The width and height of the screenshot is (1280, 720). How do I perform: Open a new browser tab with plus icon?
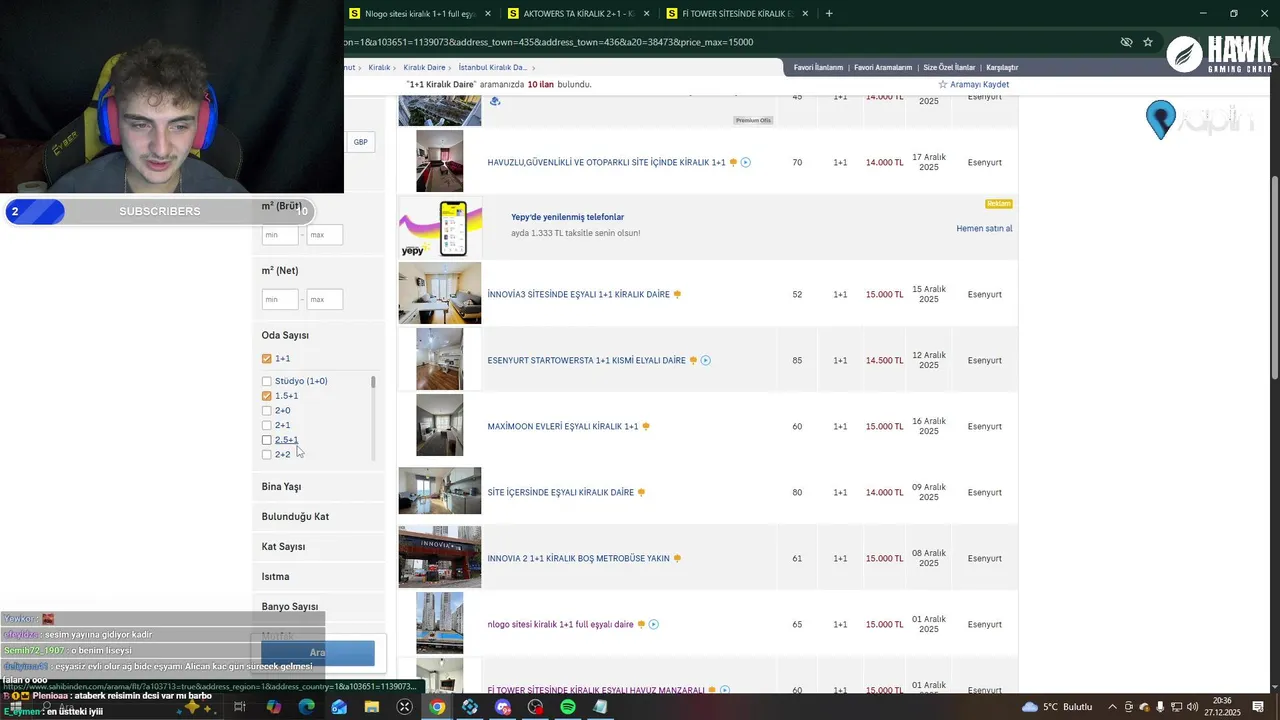pos(829,14)
